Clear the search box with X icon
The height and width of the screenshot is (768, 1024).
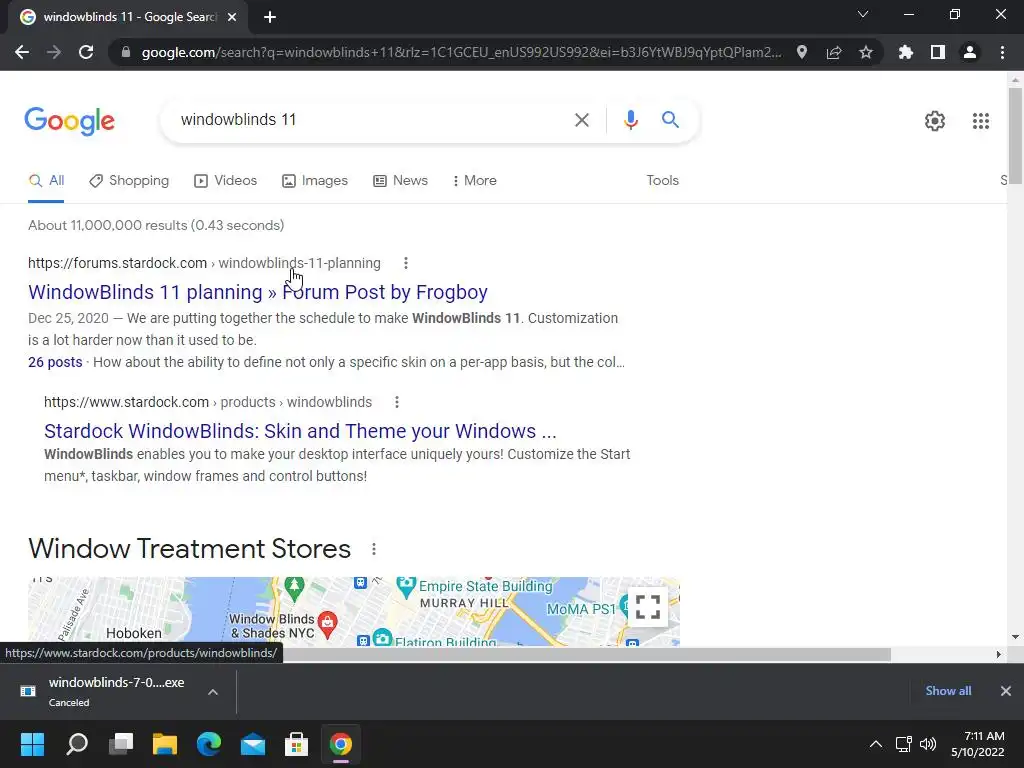(581, 120)
